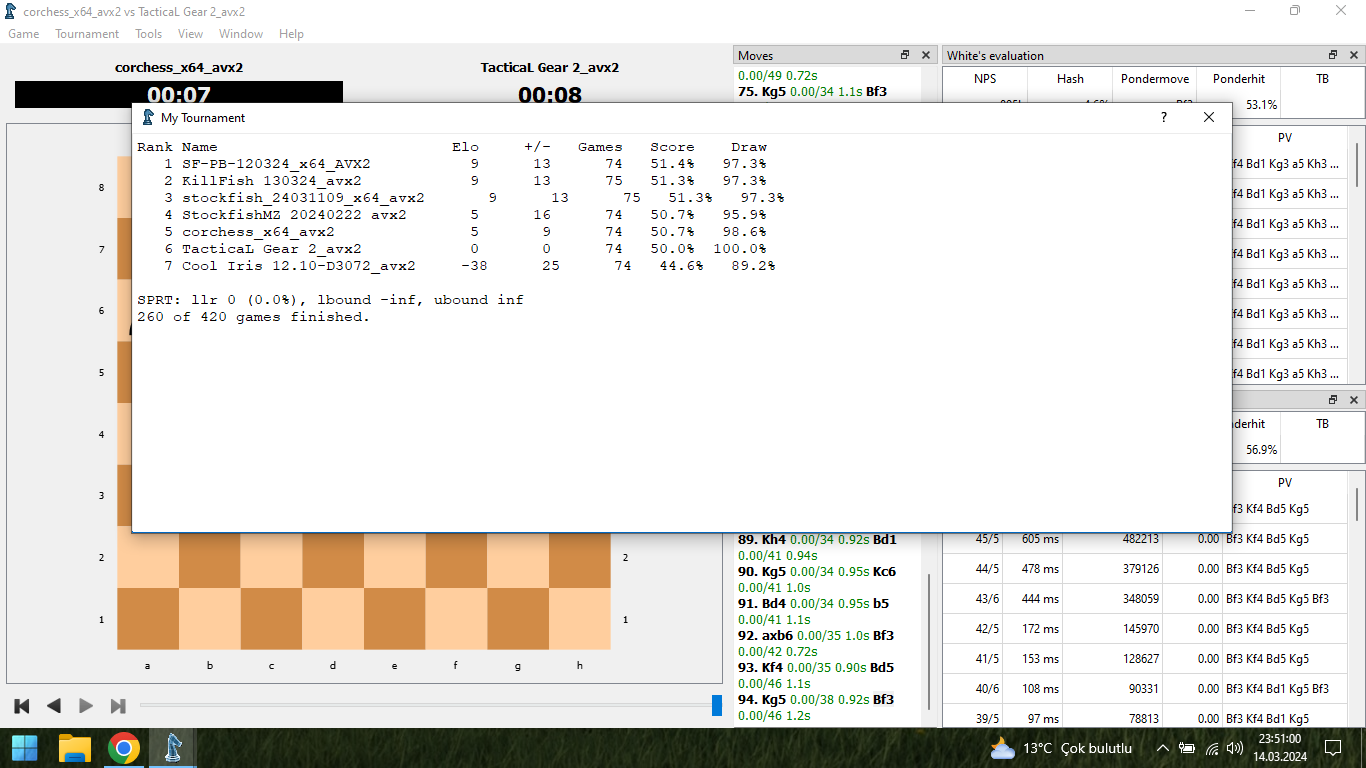Click the move navigation slider handle
The image size is (1366, 768).
click(x=717, y=705)
